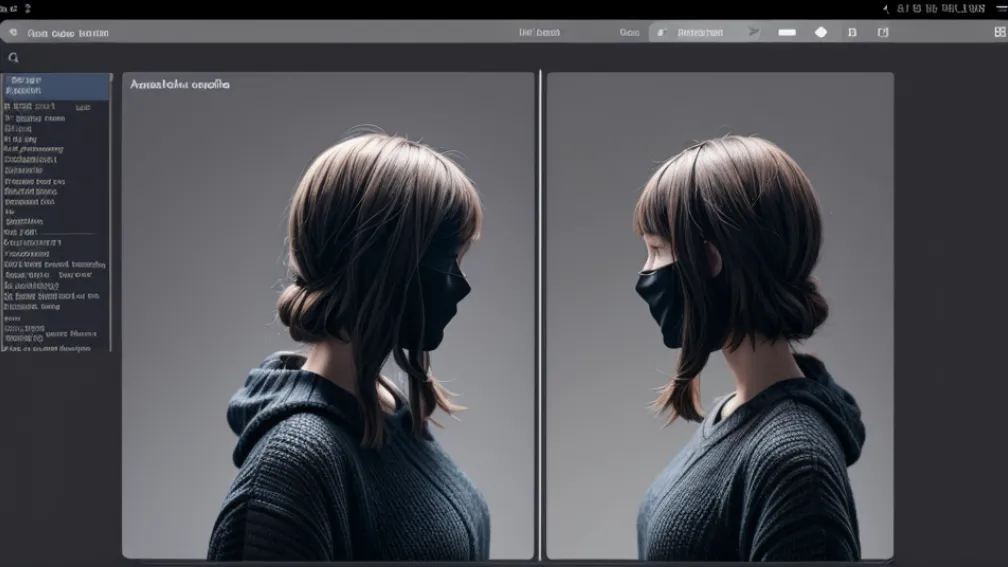Open the grid view icon at the toolbar's far right
Image resolution: width=1008 pixels, height=567 pixels.
click(x=999, y=32)
